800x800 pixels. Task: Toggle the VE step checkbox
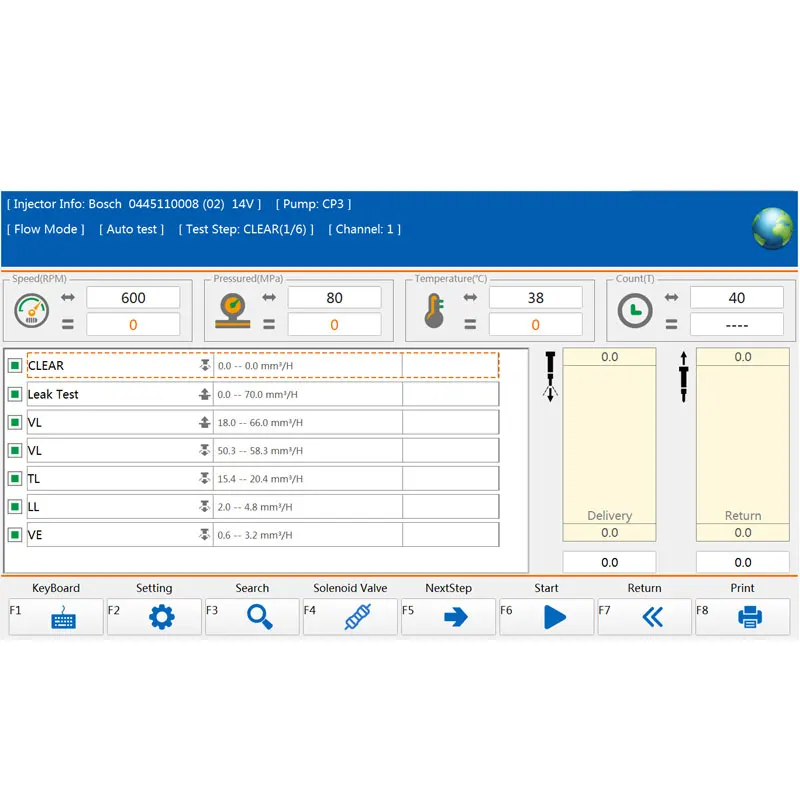[x=15, y=534]
